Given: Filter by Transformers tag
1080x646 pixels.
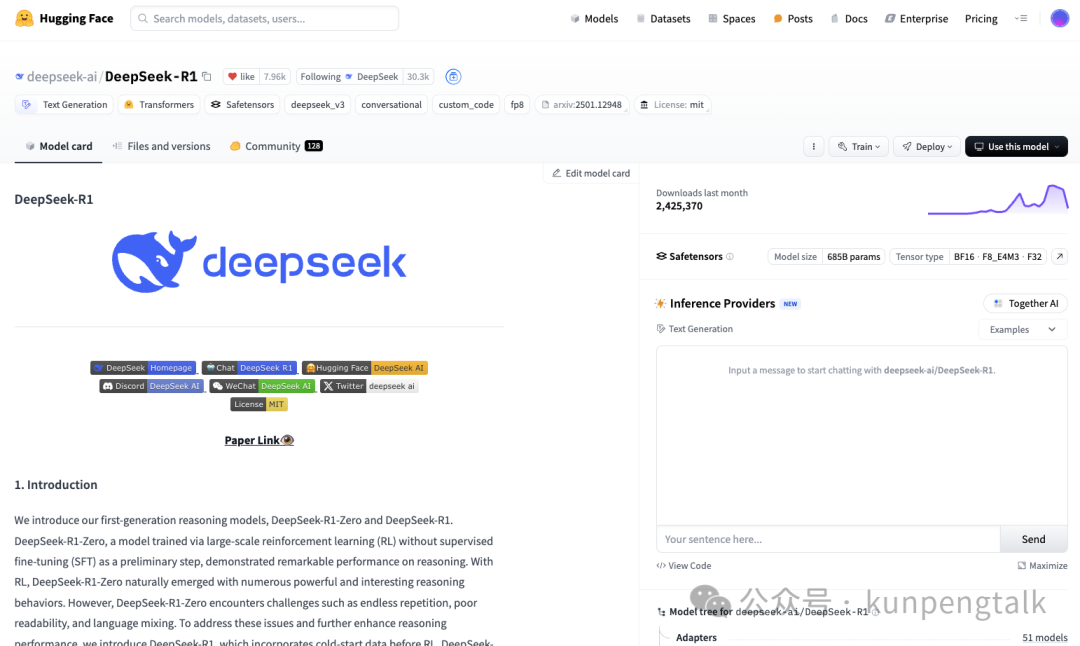Looking at the screenshot, I should point(159,105).
